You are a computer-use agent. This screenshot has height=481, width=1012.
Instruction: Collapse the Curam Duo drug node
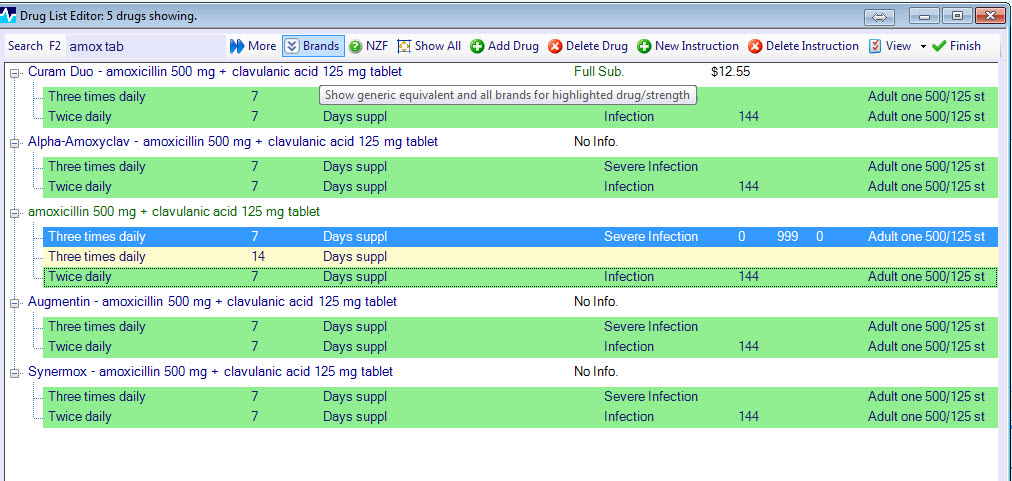(15, 73)
